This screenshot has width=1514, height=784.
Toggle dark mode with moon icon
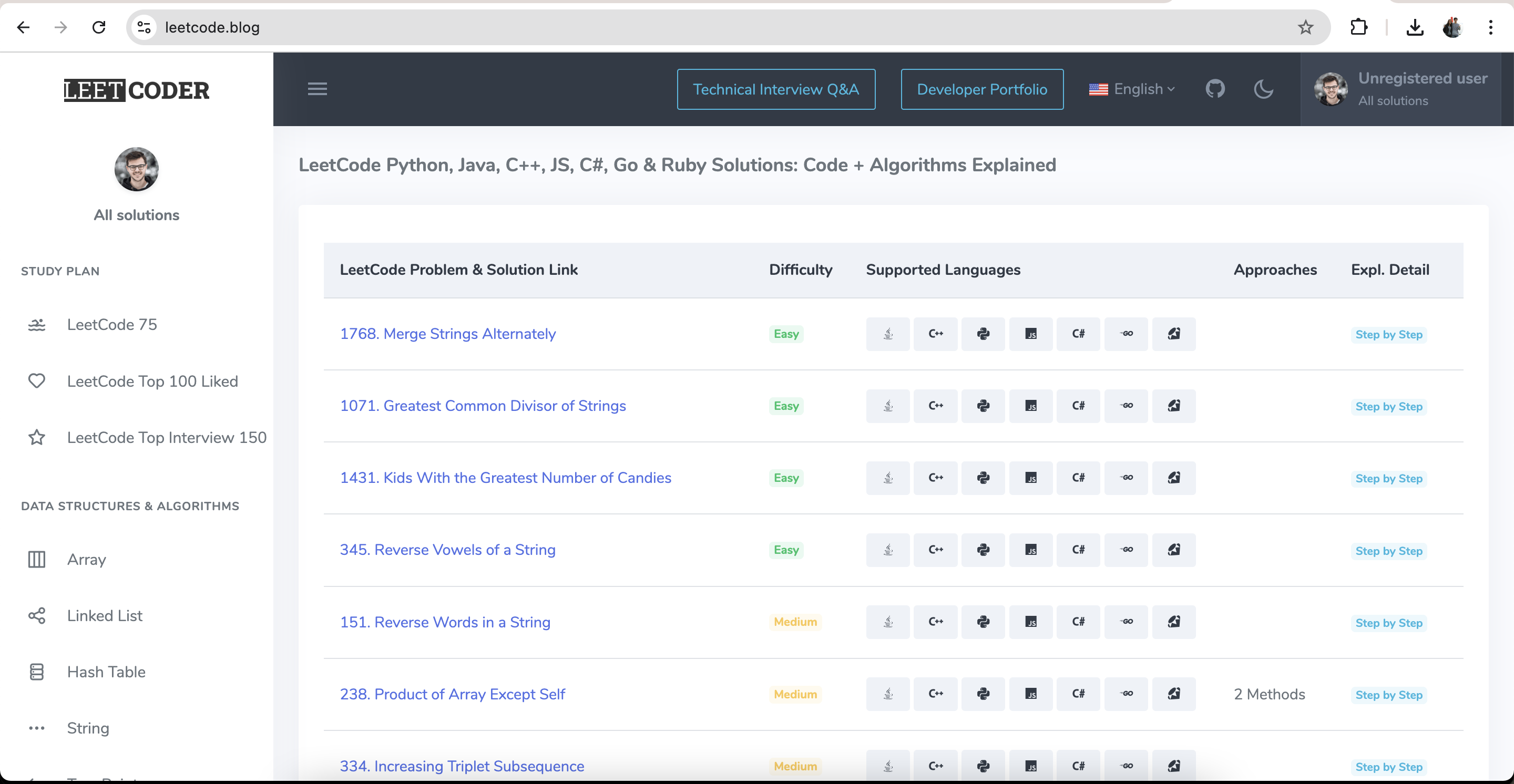(x=1263, y=89)
